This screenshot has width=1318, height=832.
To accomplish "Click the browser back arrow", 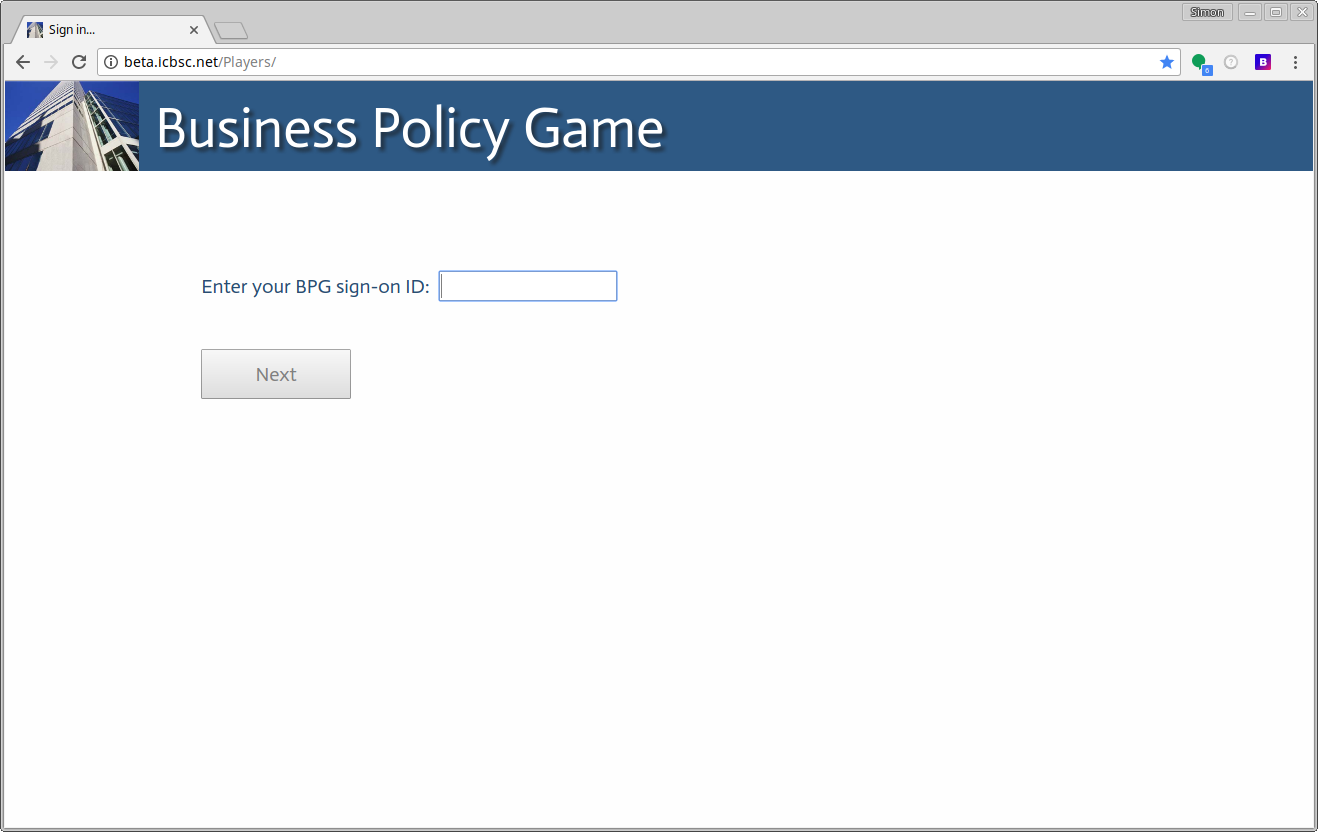I will (x=23, y=62).
